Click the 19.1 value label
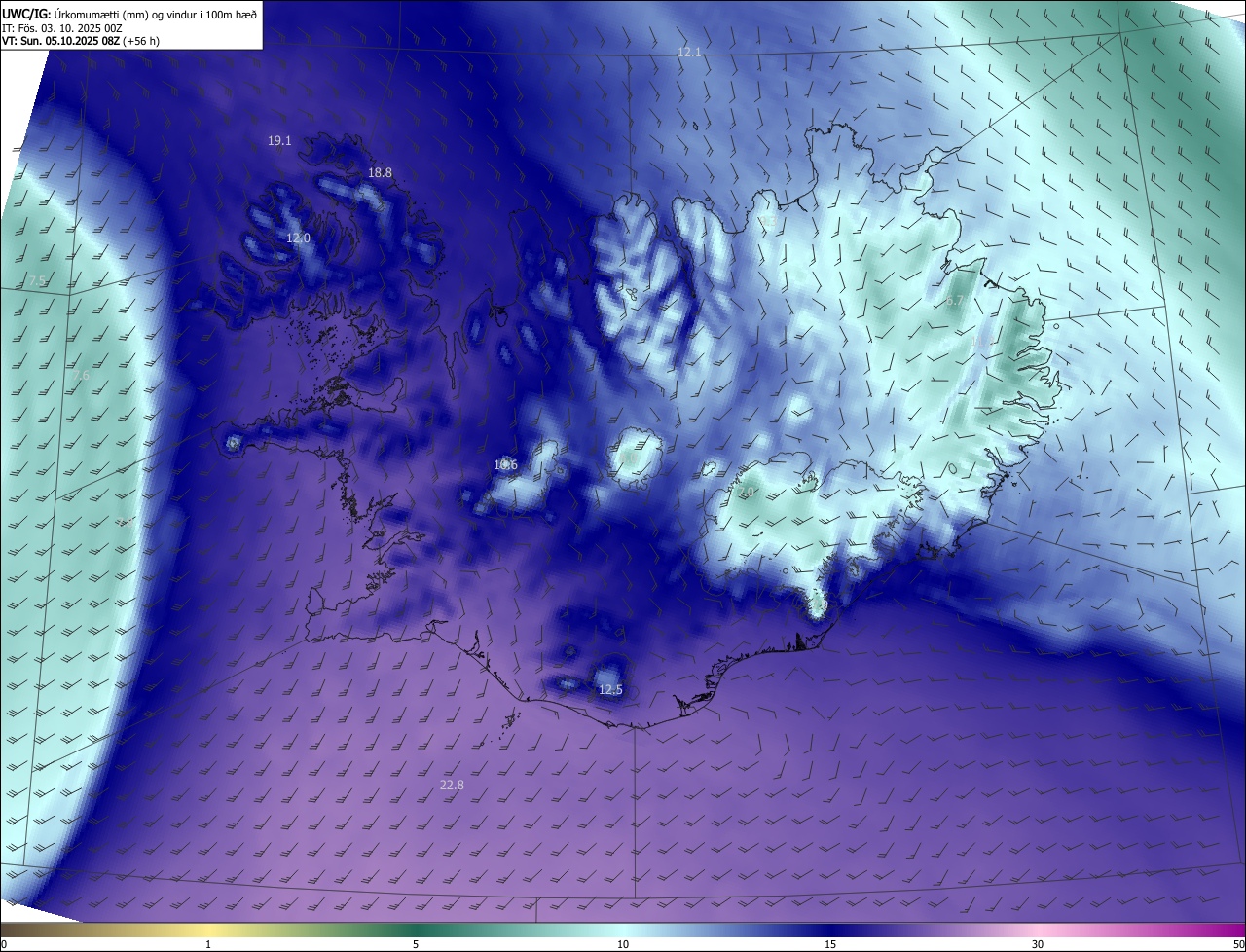 tap(279, 141)
